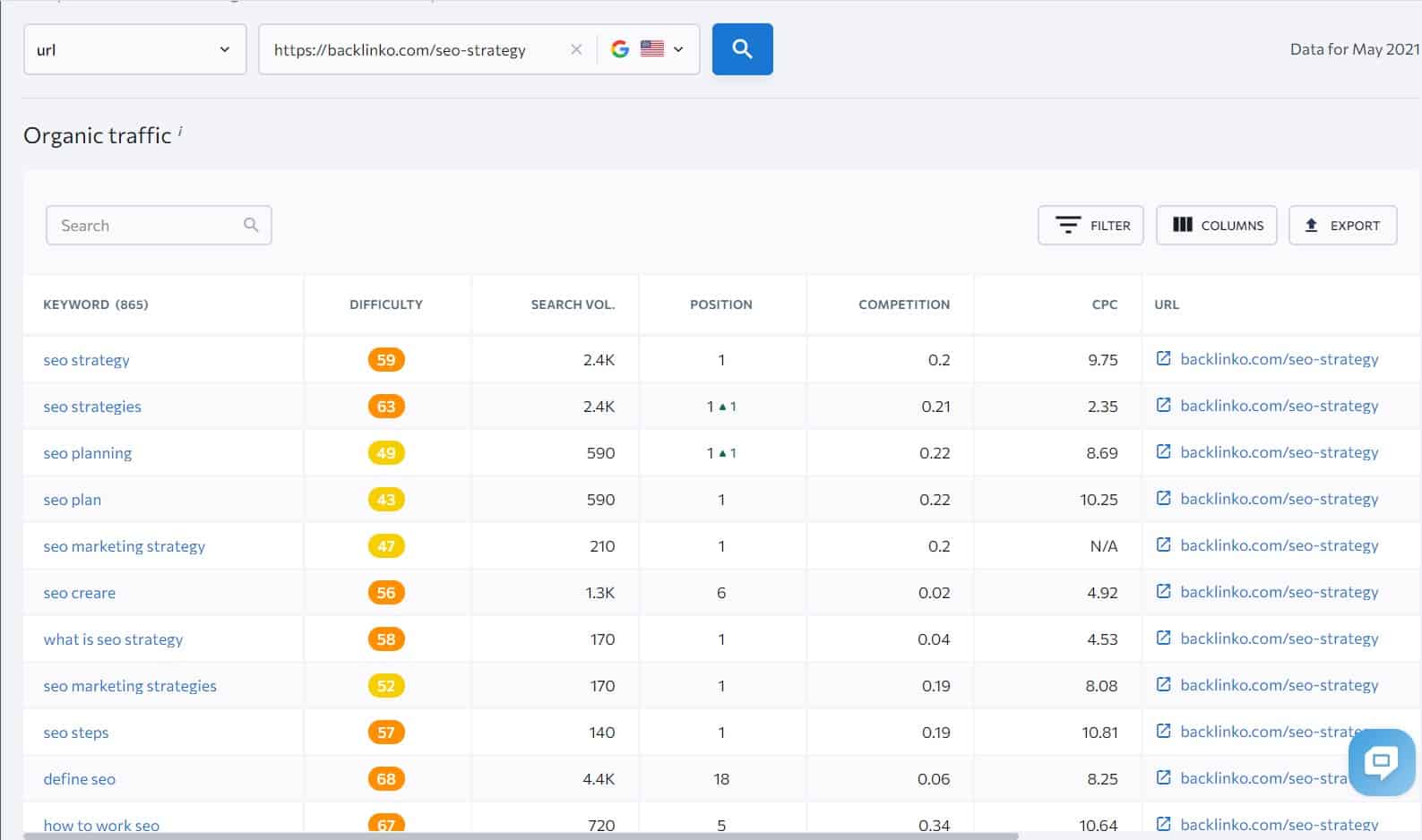This screenshot has height=840, width=1422.
Task: Open the 'seo strategies' keyword link
Action: (92, 407)
